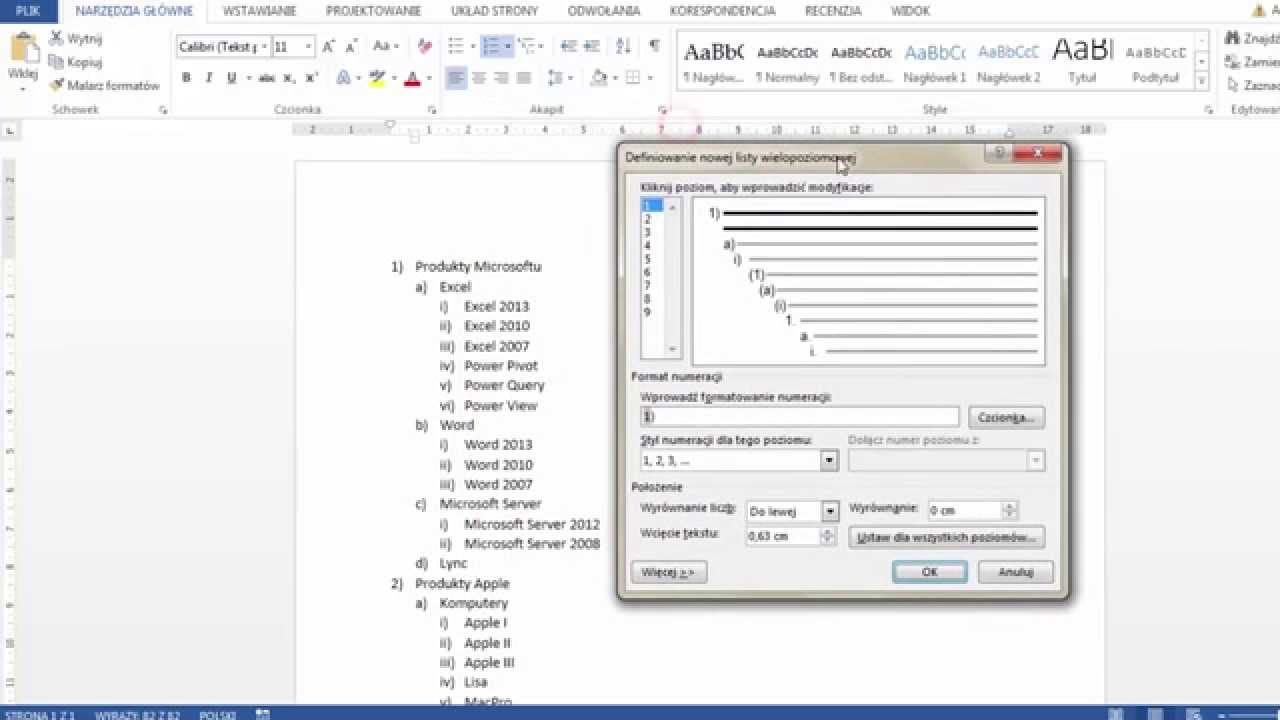Shrink the font with the smaller A icon
This screenshot has width=1280, height=720.
pyautogui.click(x=351, y=47)
